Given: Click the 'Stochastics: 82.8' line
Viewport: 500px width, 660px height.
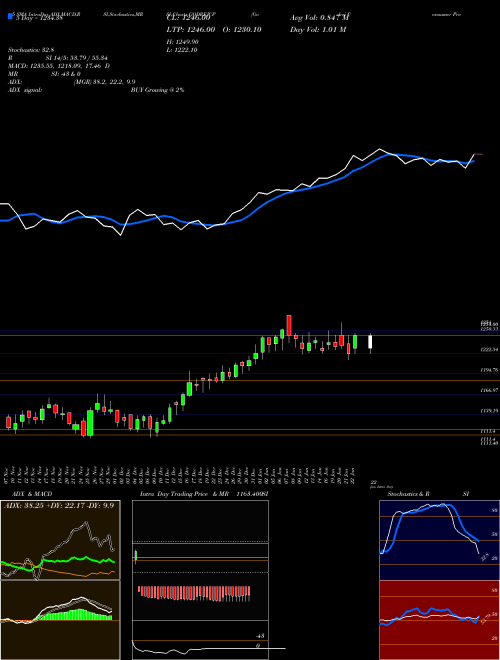Looking at the screenshot, I should click(x=29, y=50).
